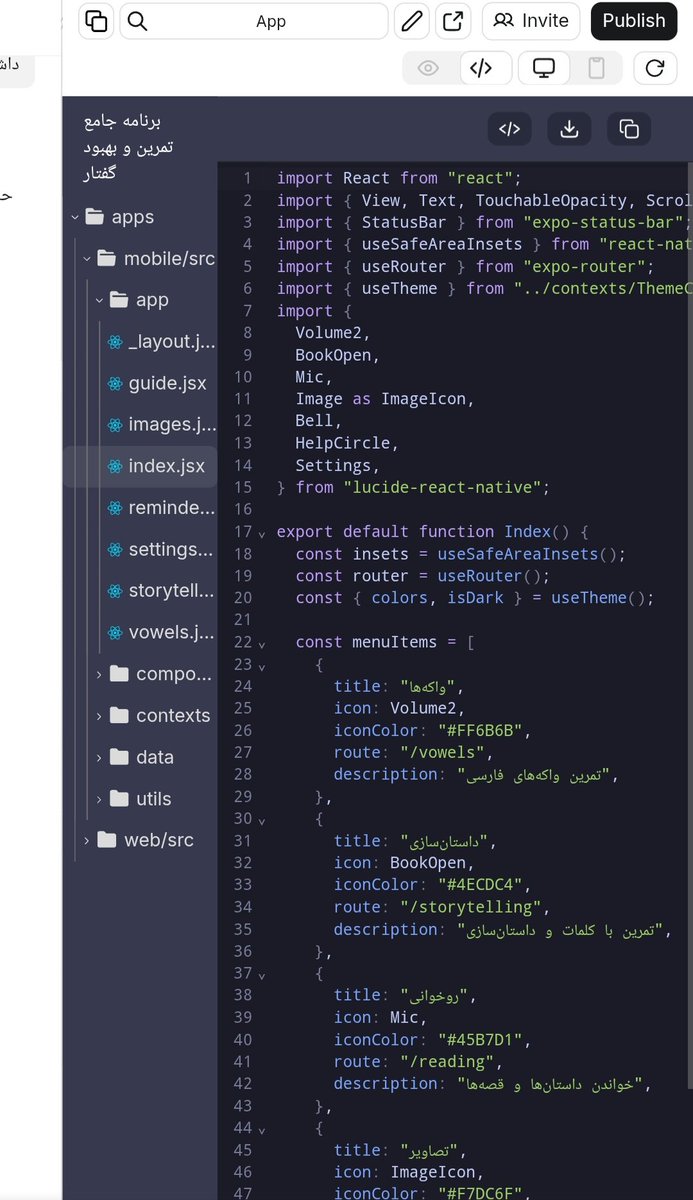Open the app in a new window icon
The image size is (693, 1200).
point(453,21)
